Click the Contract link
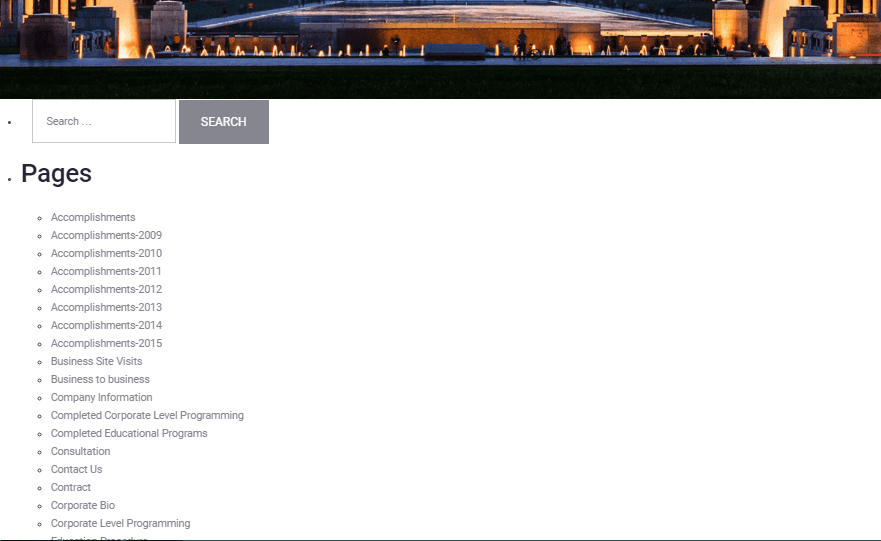The width and height of the screenshot is (881, 541). pyautogui.click(x=70, y=487)
